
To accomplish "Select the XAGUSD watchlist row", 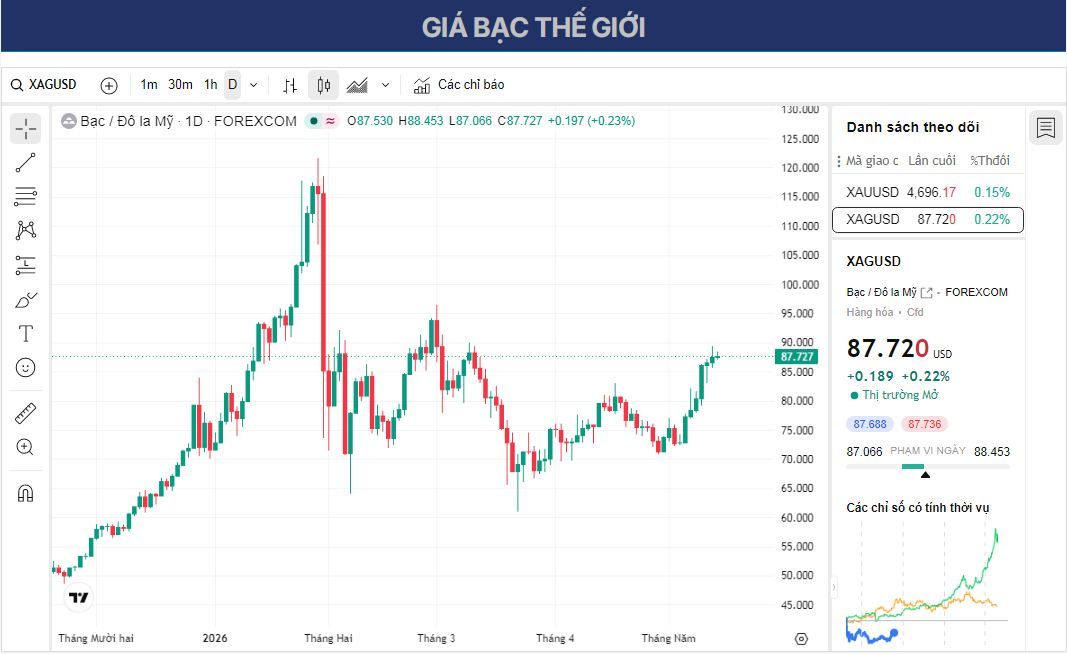I will click(x=928, y=220).
